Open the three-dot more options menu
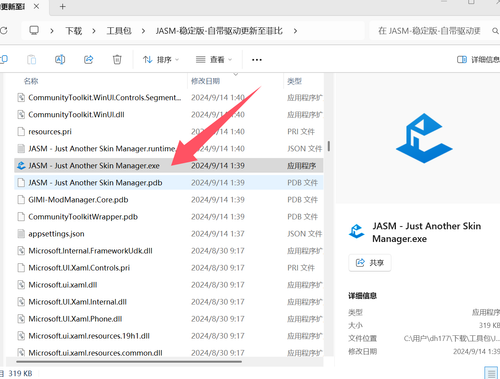500x379 pixels. pyautogui.click(x=257, y=60)
